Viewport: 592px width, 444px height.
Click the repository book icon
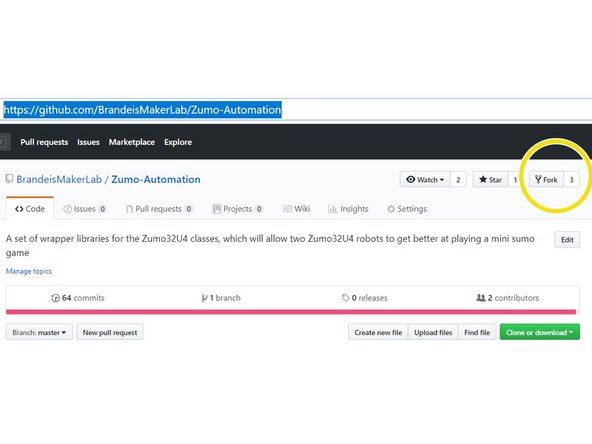click(x=9, y=179)
